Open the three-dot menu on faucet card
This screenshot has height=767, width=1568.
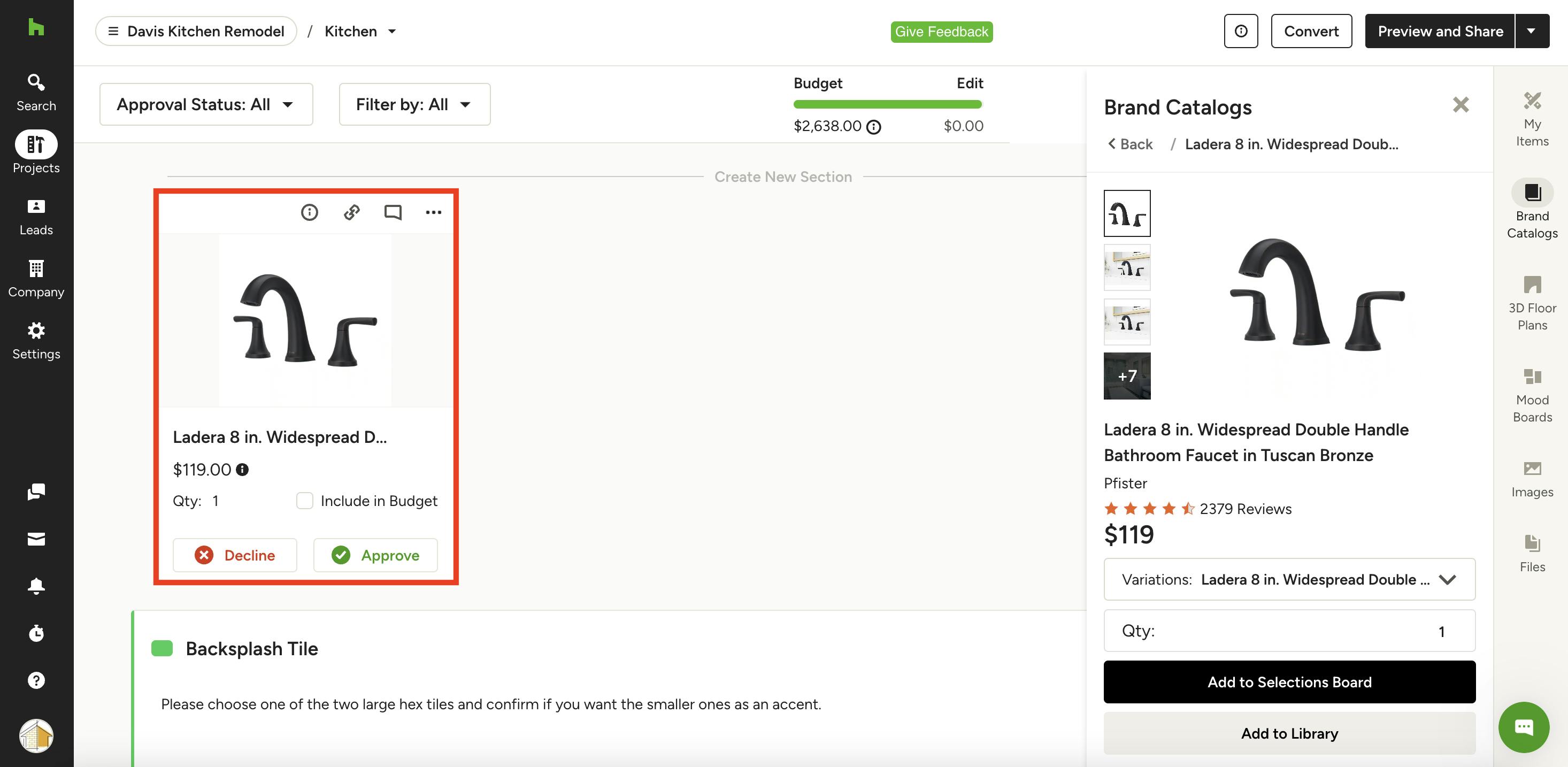pos(433,212)
